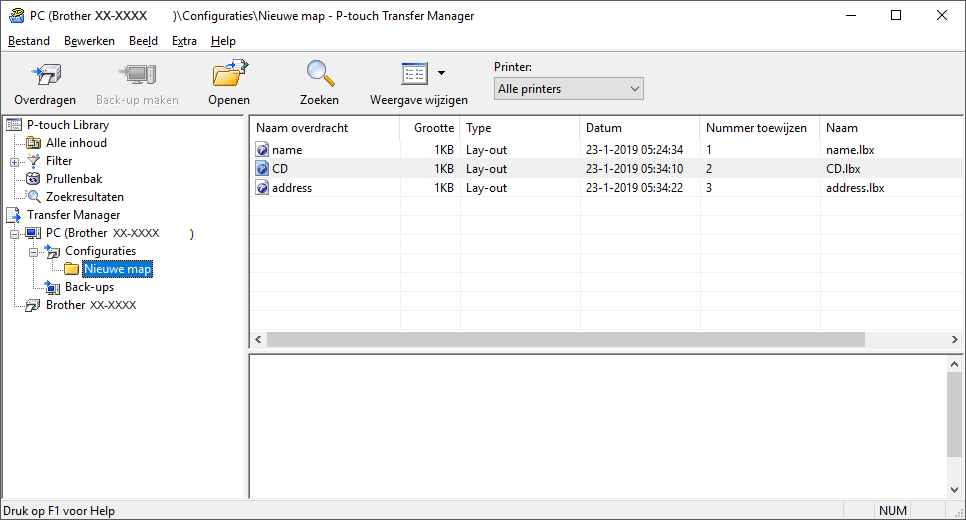
Task: Click preview pane scrollbar down arrow
Action: click(x=954, y=490)
